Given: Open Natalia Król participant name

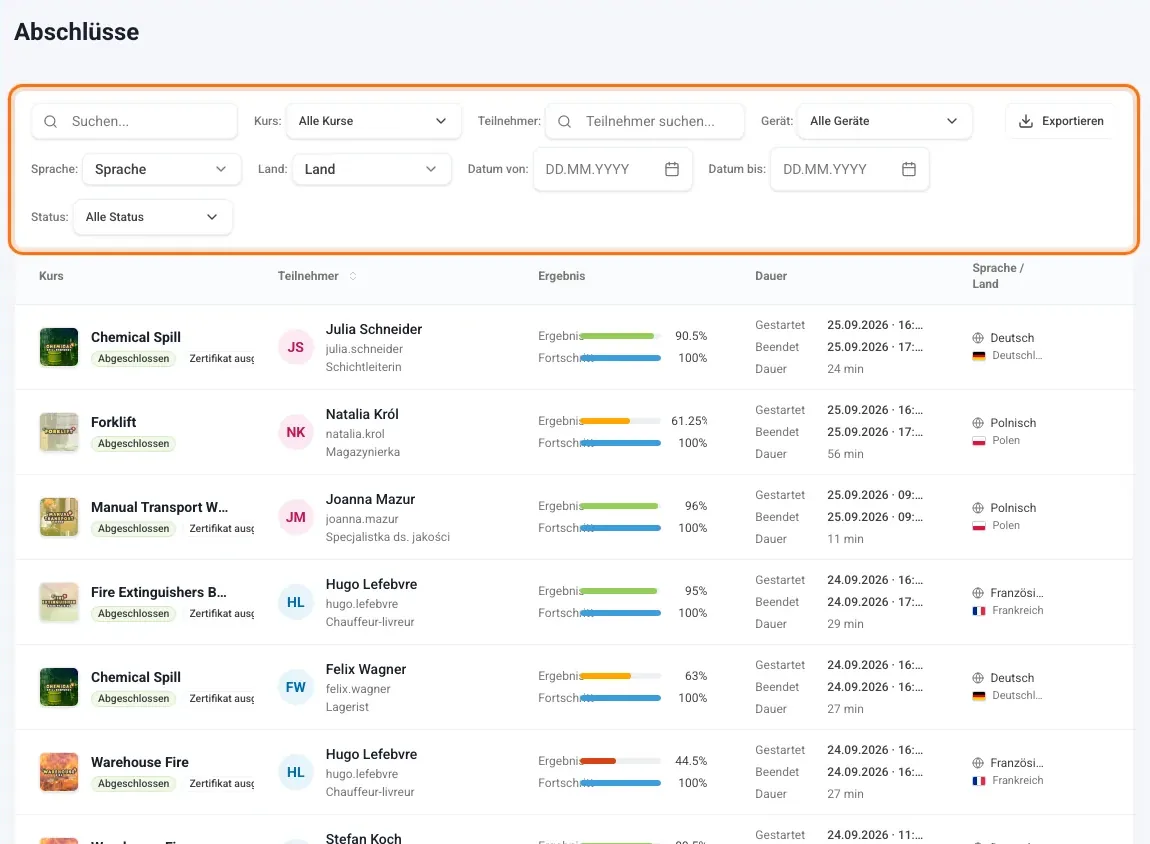Looking at the screenshot, I should pyautogui.click(x=362, y=414).
